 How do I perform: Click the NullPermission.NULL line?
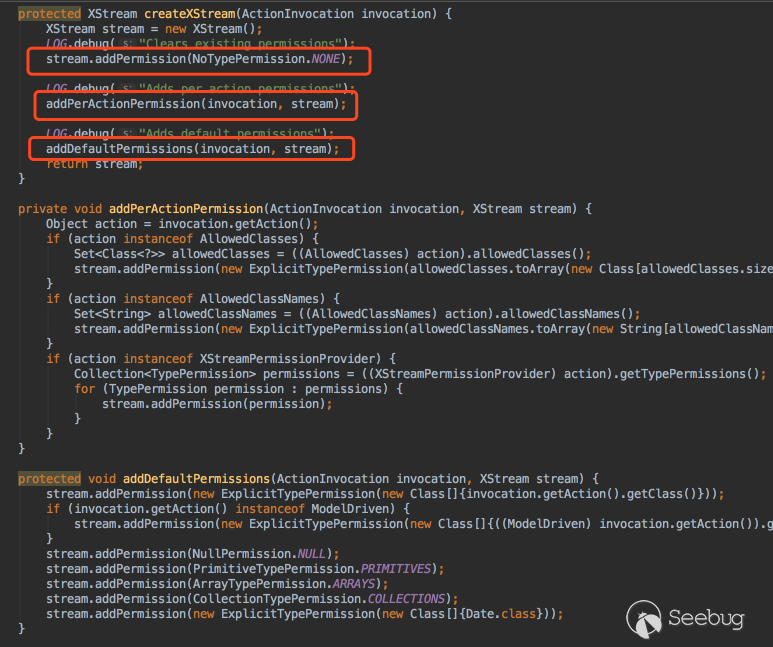[192, 554]
